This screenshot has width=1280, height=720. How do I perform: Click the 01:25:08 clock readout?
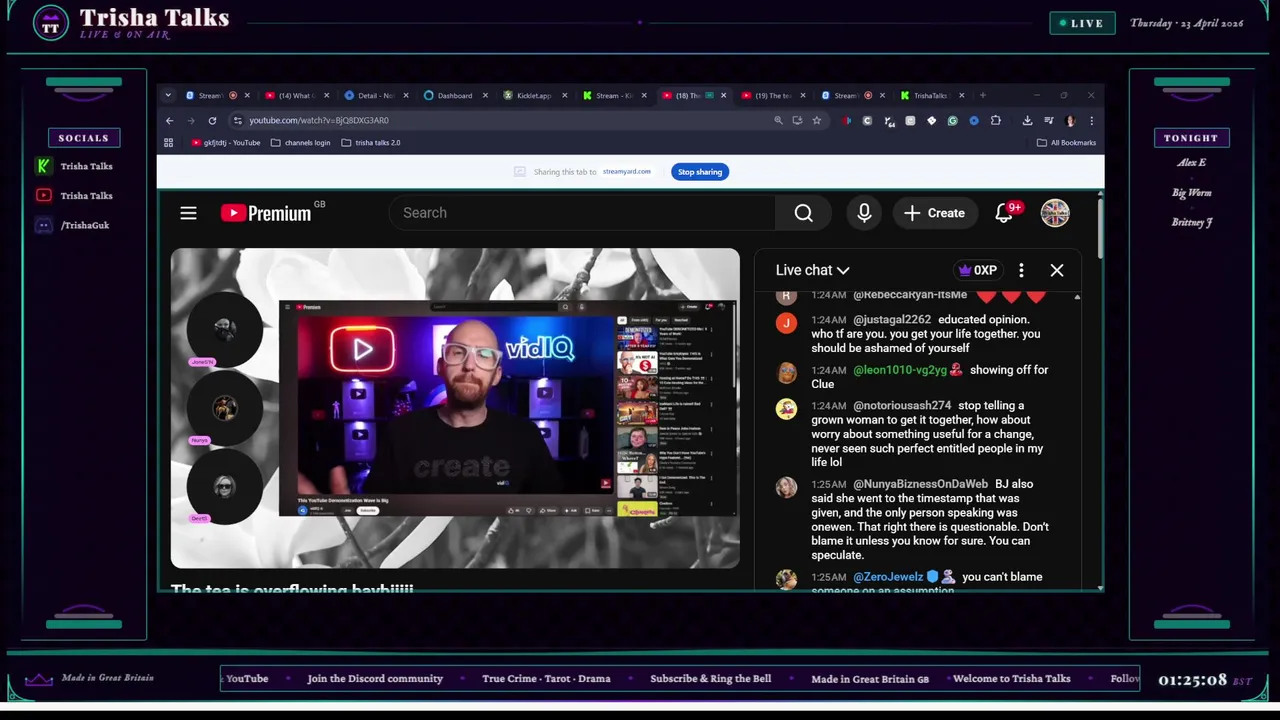point(1192,680)
